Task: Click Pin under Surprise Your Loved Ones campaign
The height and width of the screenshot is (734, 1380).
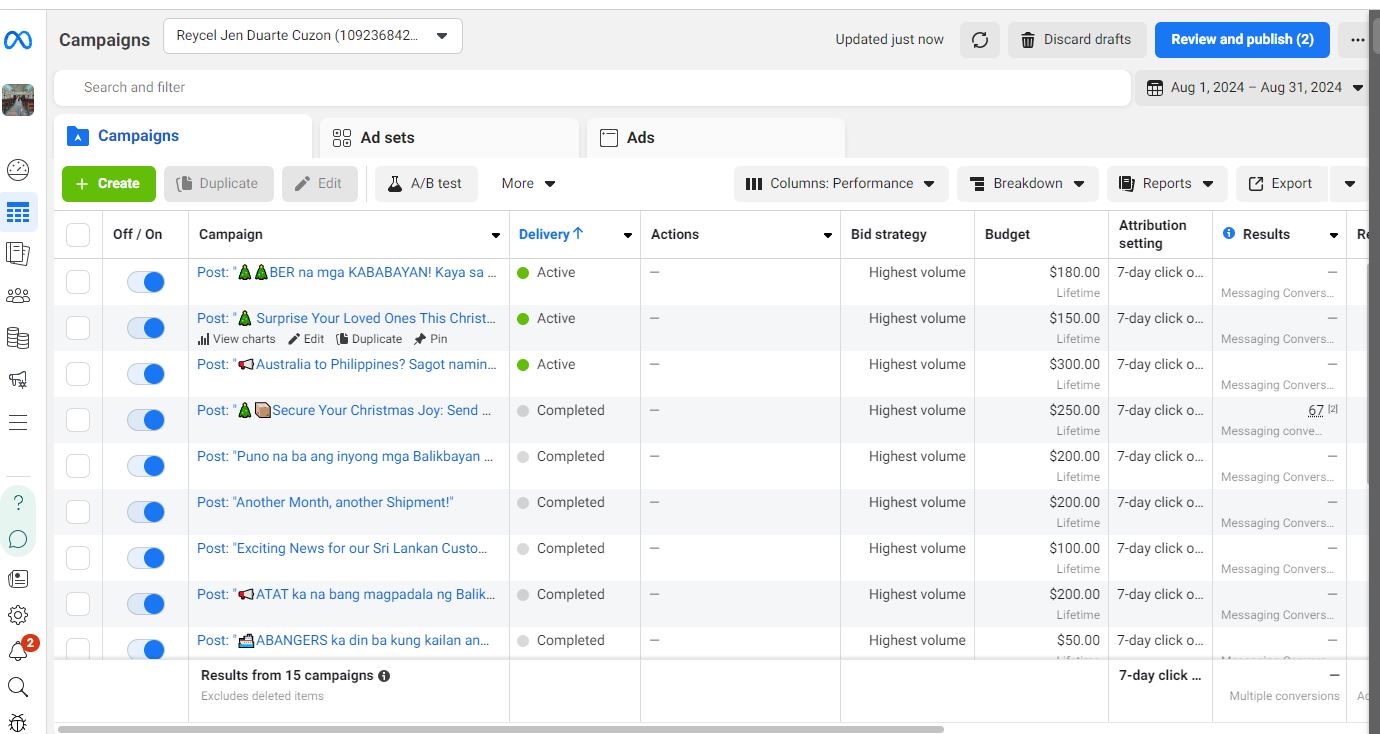Action: [431, 339]
